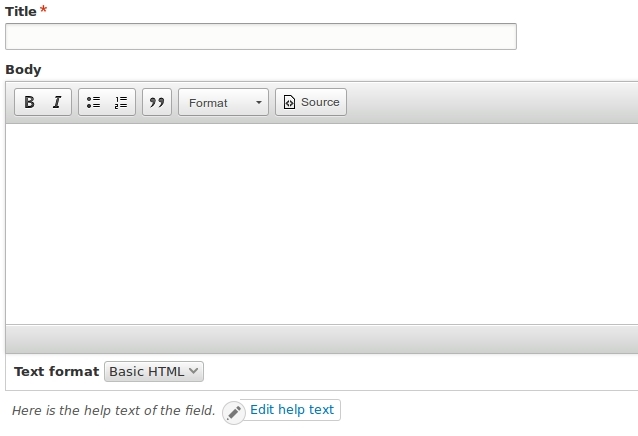
Task: Open the Edit help text link
Action: click(x=292, y=410)
